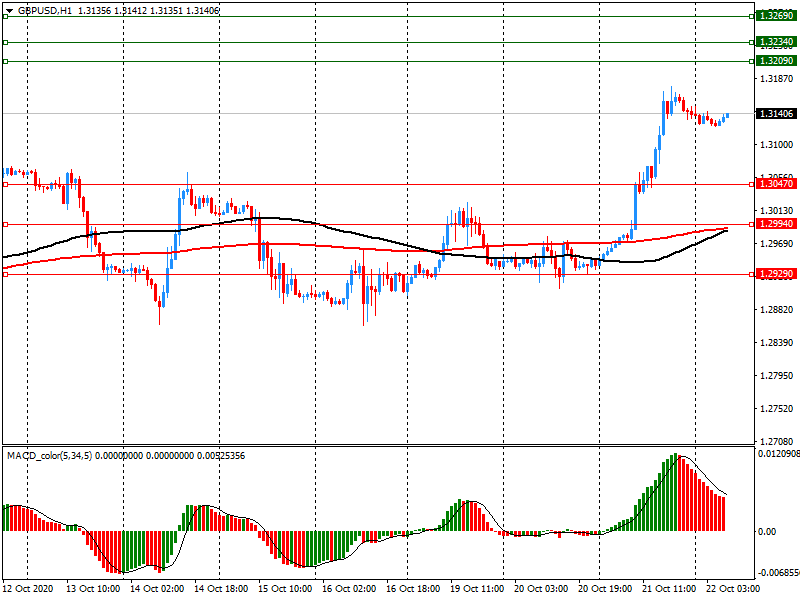Select the 1.32090 green level price label
This screenshot has width=800, height=600.
[x=776, y=61]
